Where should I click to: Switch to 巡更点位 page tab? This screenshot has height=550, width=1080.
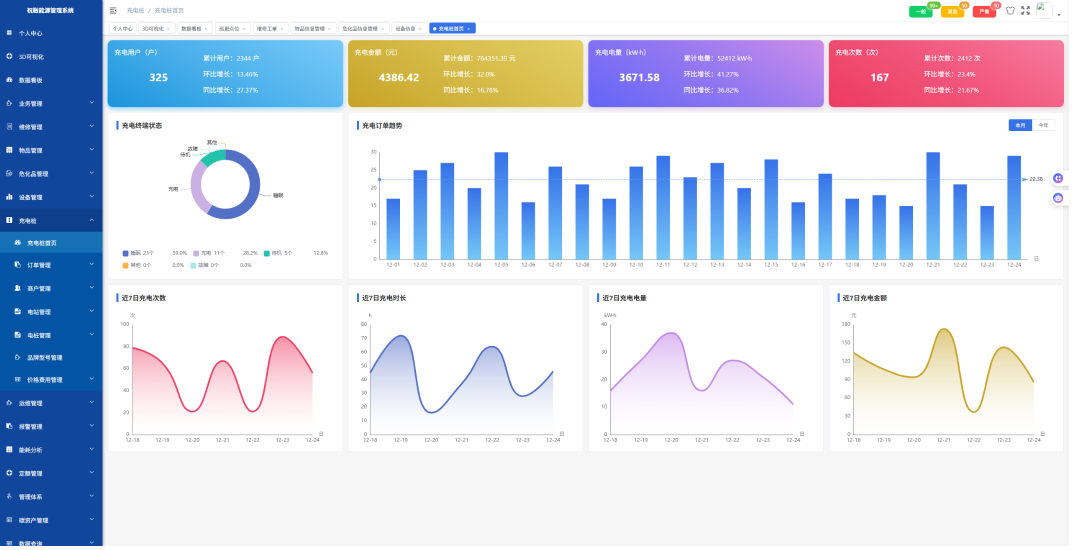[233, 28]
